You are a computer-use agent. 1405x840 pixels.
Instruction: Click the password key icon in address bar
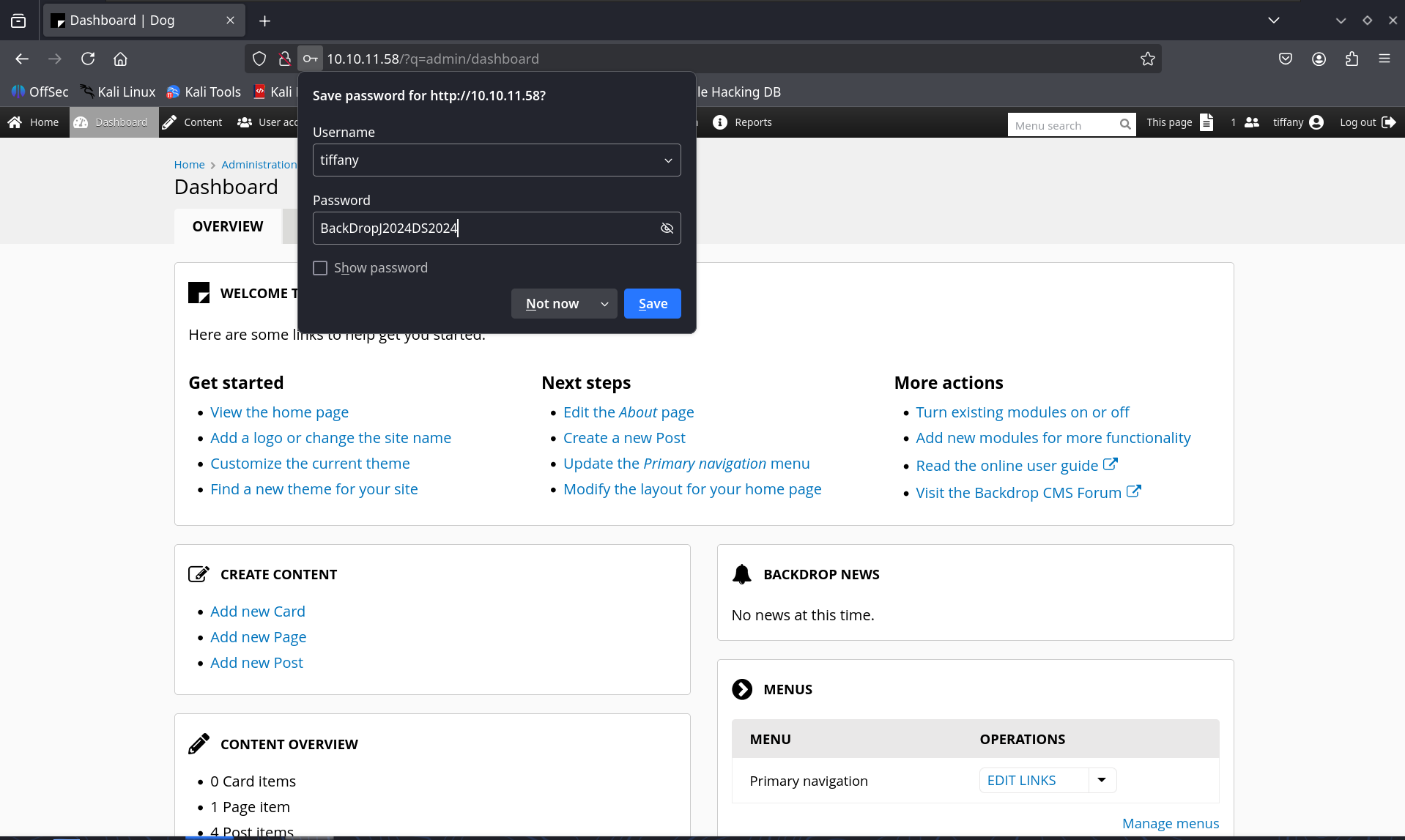coord(310,59)
